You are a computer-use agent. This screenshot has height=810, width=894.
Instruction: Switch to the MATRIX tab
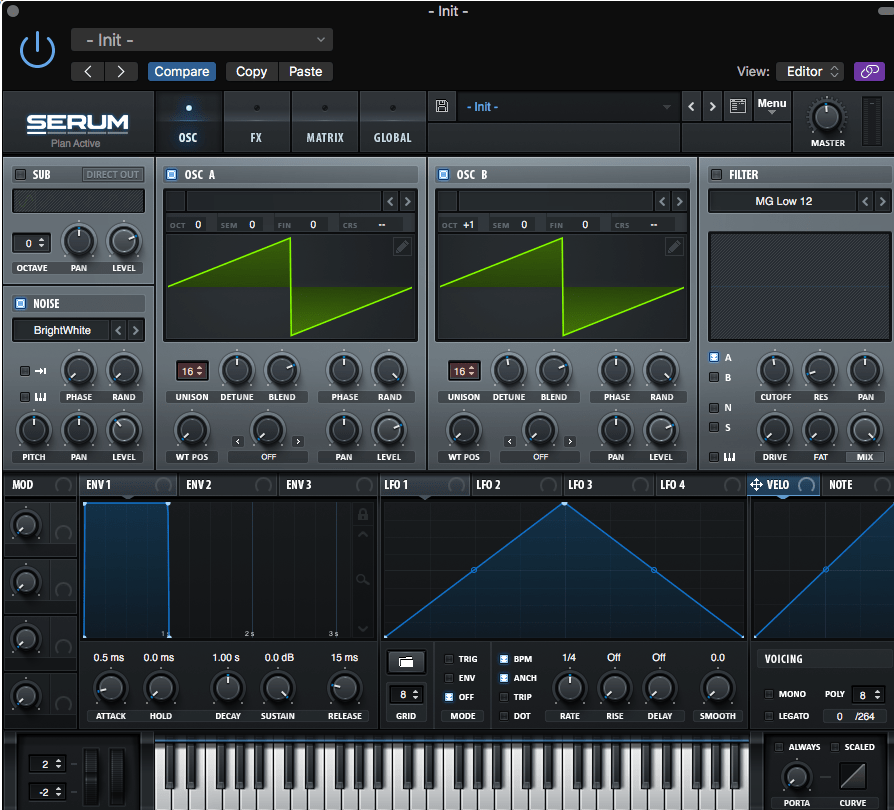point(325,123)
